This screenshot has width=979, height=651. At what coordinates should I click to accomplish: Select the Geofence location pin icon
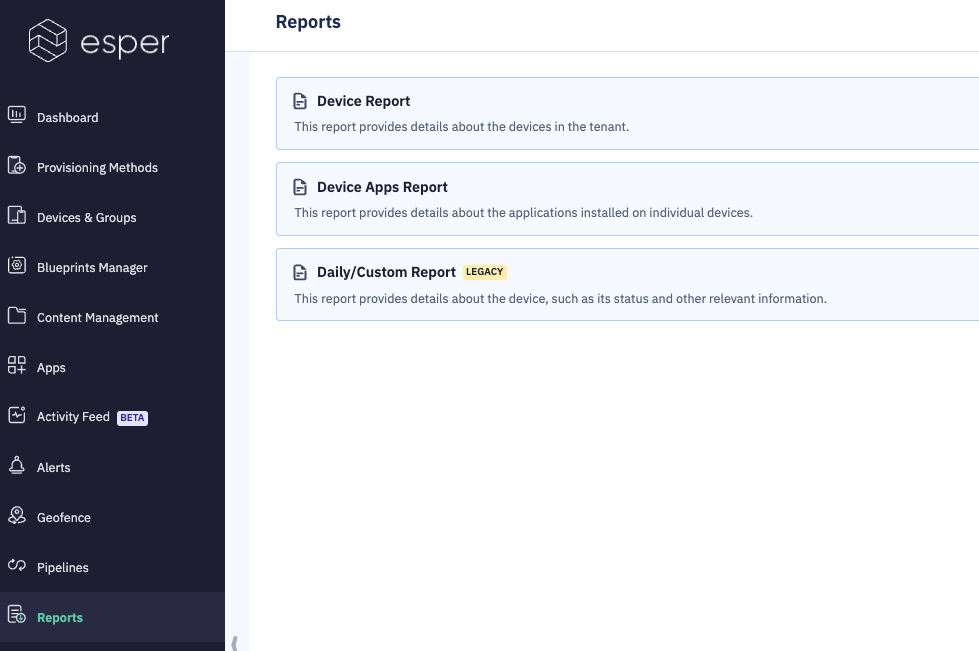(17, 516)
